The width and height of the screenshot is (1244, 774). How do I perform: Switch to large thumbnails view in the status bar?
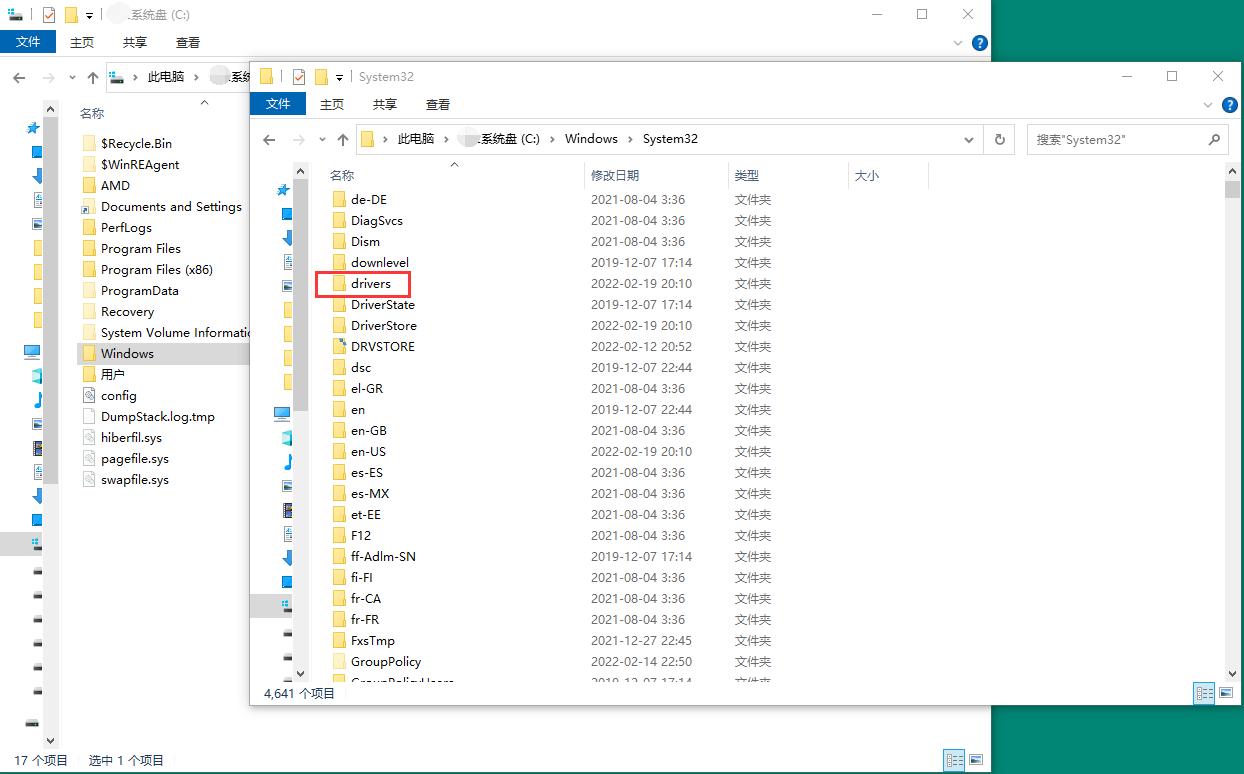(1225, 693)
